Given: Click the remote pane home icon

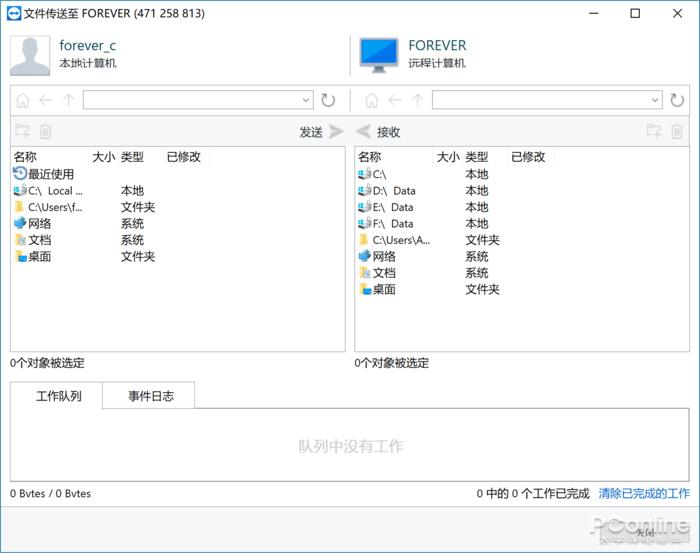Looking at the screenshot, I should tap(371, 100).
